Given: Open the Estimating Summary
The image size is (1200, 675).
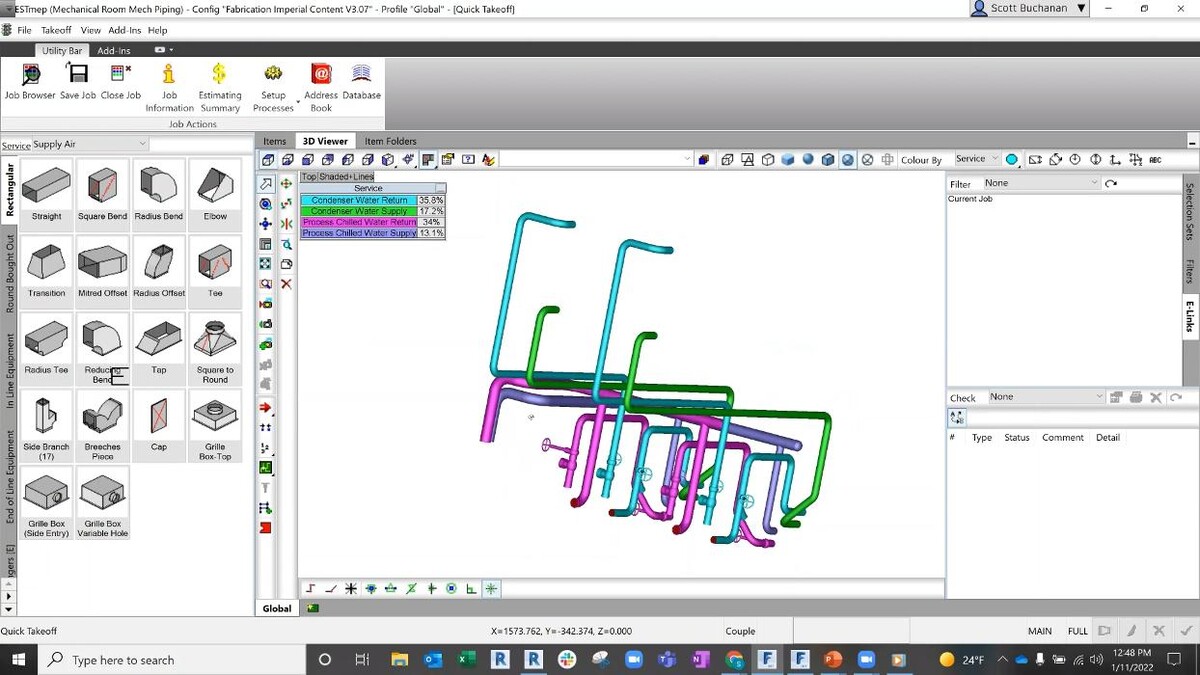Looking at the screenshot, I should pyautogui.click(x=219, y=81).
